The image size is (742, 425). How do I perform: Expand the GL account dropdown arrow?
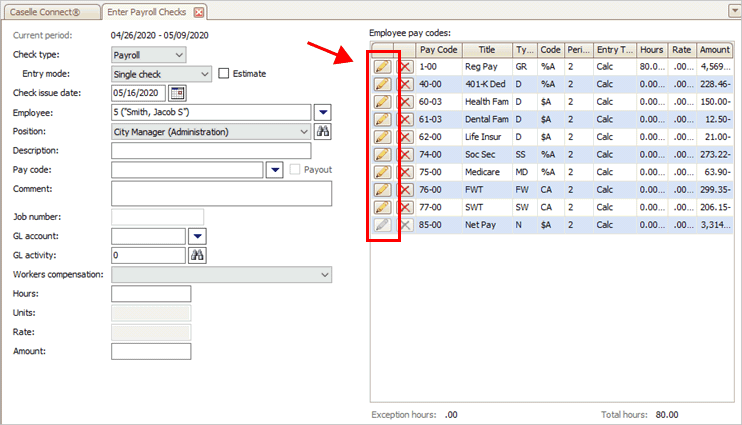tap(197, 236)
